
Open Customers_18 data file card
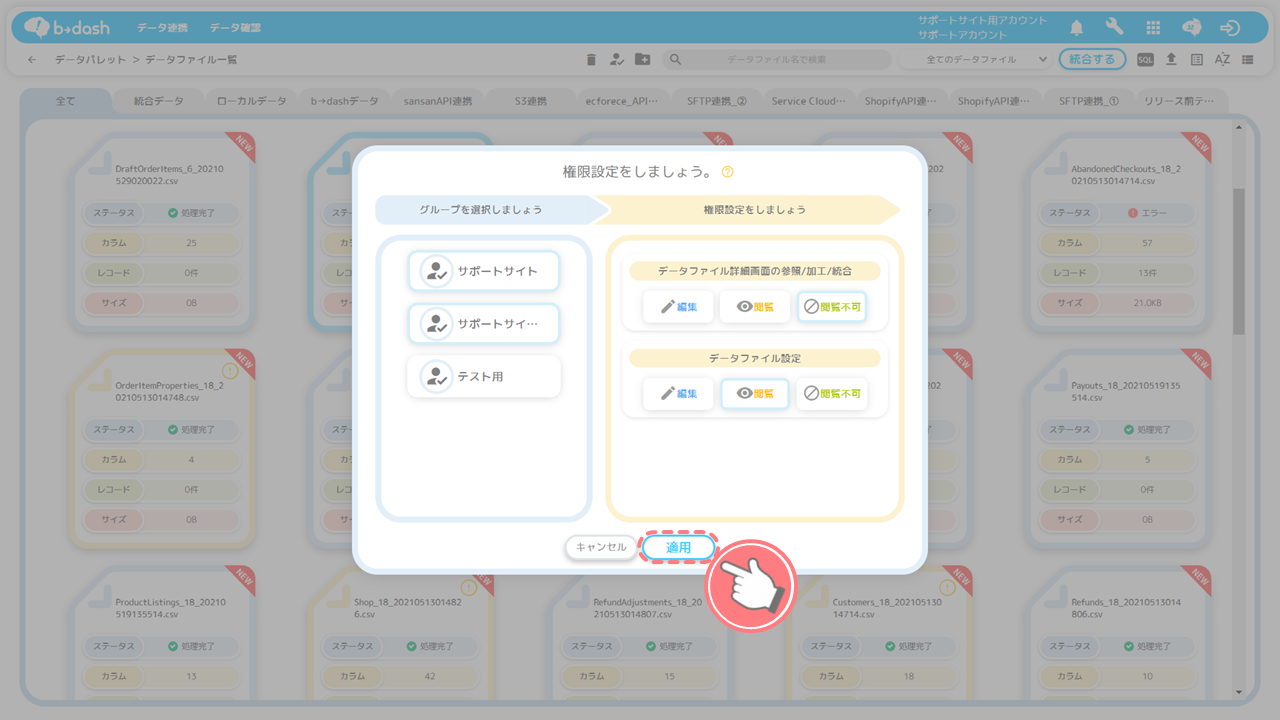tap(880, 632)
